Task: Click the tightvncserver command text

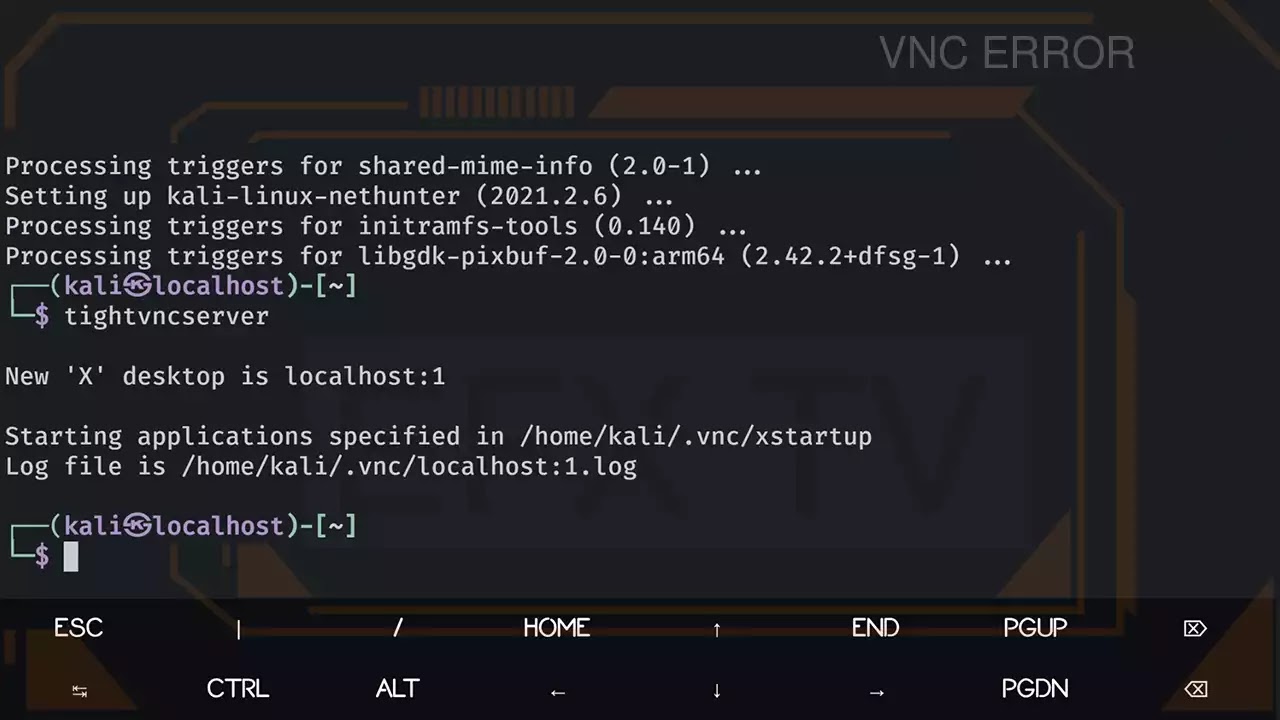Action: (167, 317)
